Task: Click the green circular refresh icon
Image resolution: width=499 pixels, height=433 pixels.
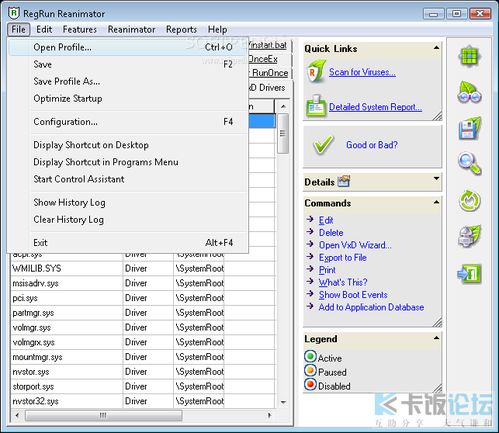Action: click(x=469, y=201)
